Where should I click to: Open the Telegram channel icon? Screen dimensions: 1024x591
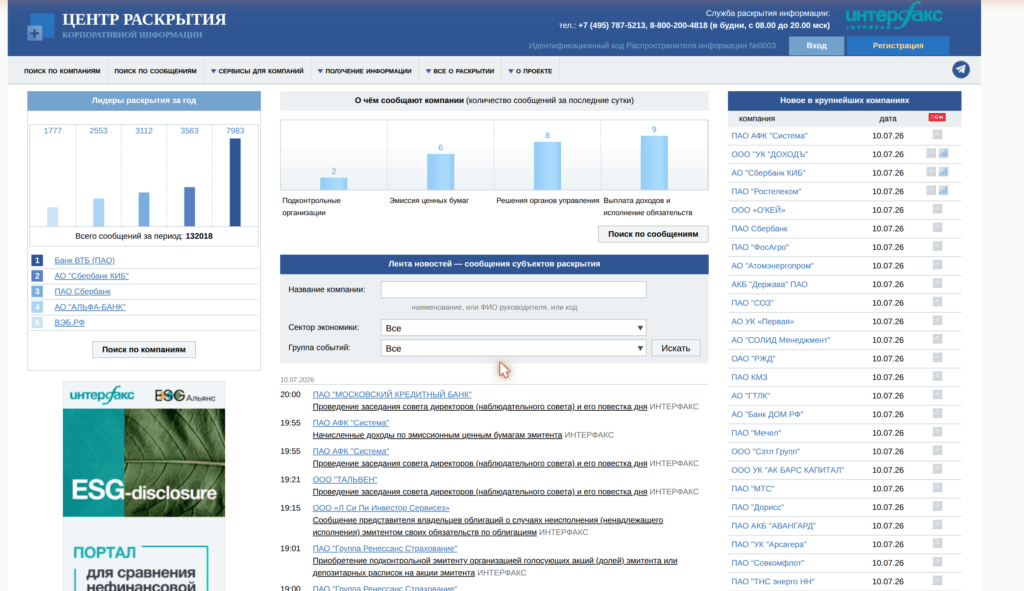coord(961,69)
